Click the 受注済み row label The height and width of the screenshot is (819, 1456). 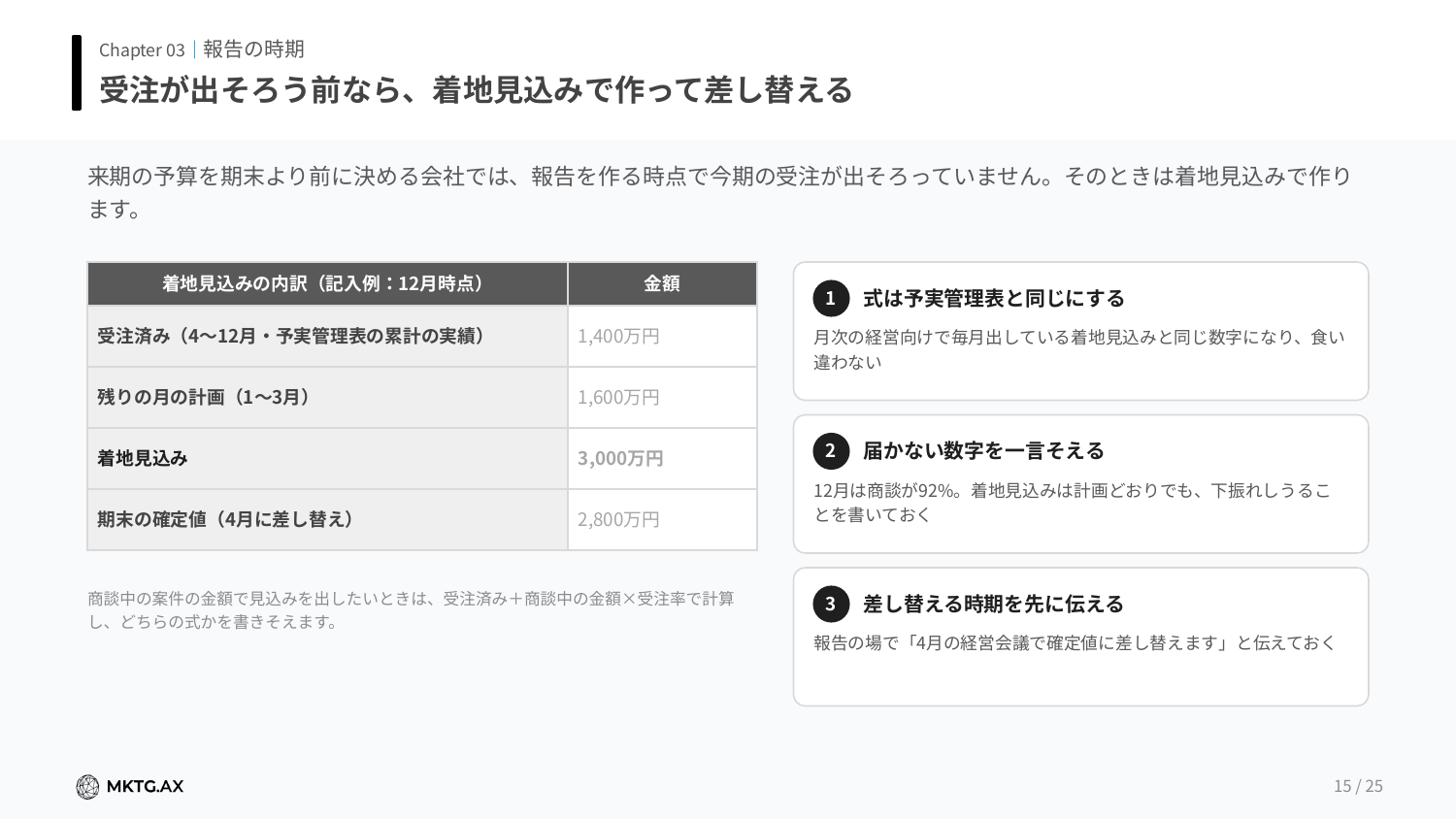pos(328,336)
